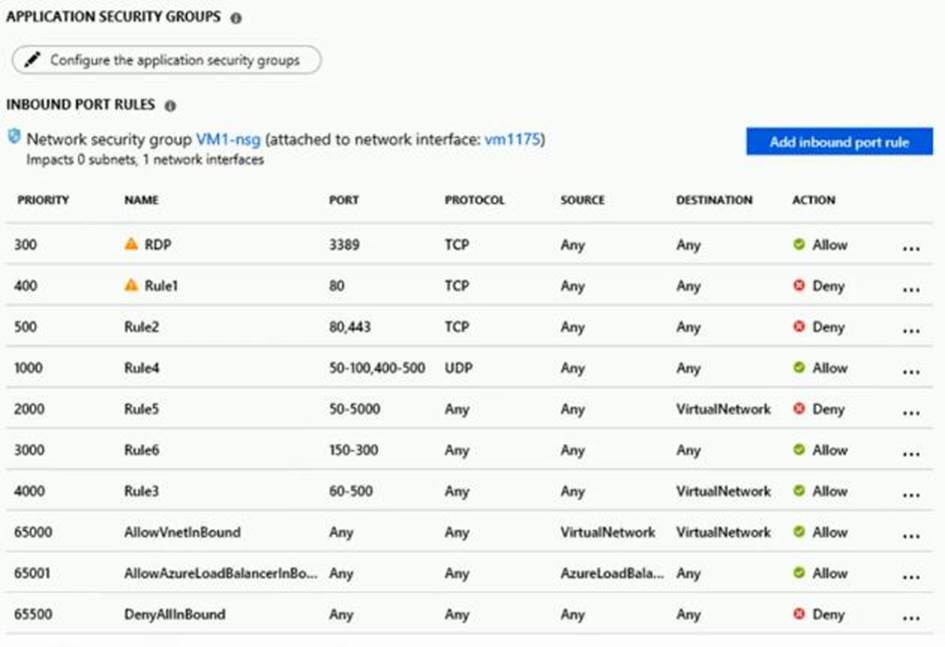The width and height of the screenshot is (945, 647).
Task: Open the ellipsis menu for RDP rule
Action: 910,247
